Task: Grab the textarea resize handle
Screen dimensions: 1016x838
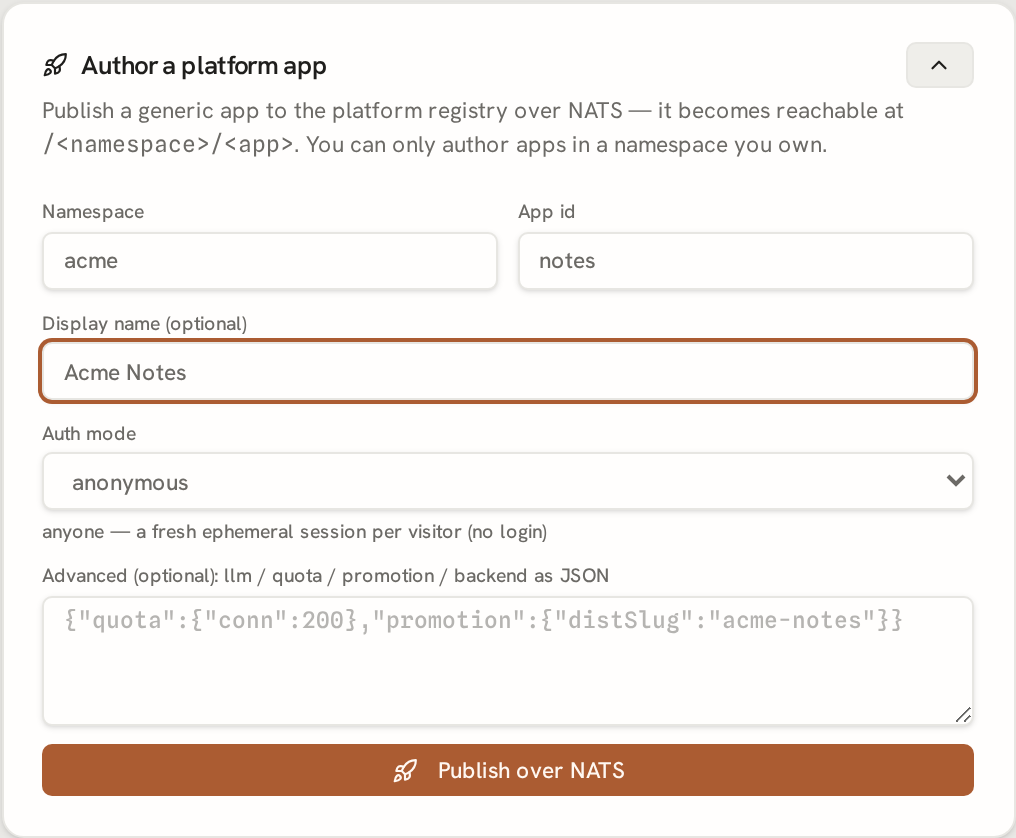Action: [x=964, y=715]
